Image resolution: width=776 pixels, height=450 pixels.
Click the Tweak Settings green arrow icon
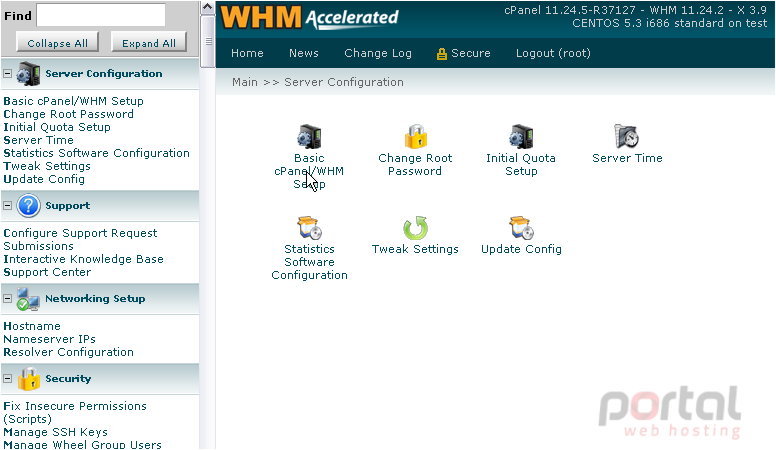pos(415,228)
